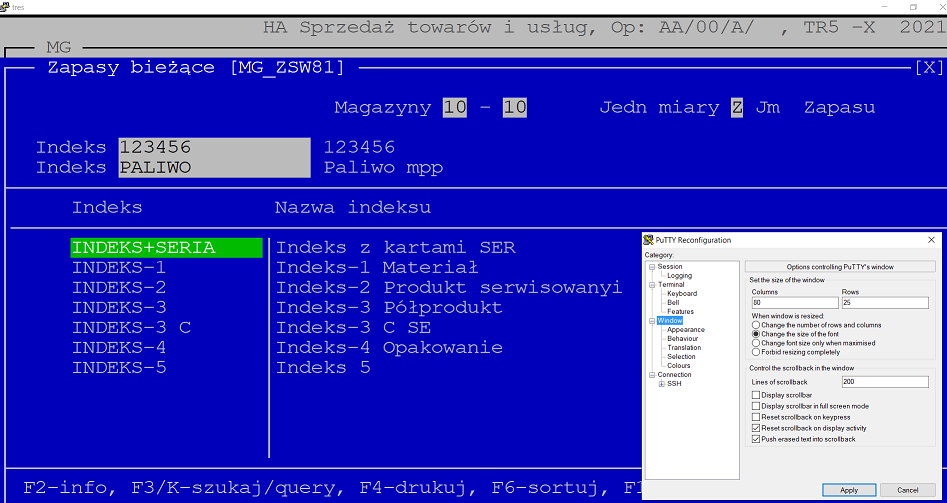This screenshot has width=947, height=503.
Task: Click 'Options controlling PuTTY's window' header
Action: (839, 266)
